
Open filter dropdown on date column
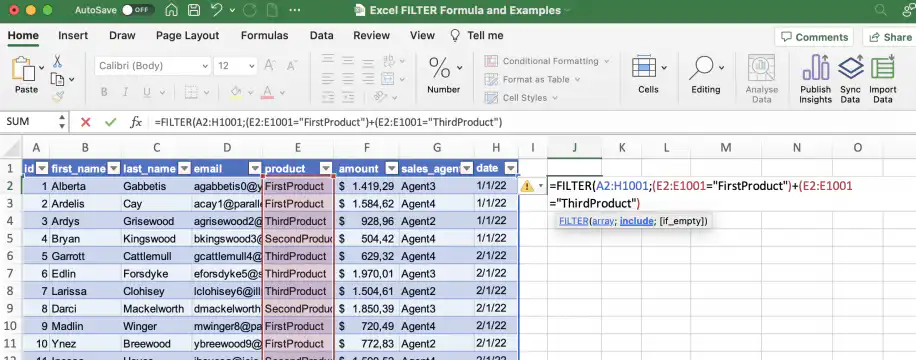511,168
